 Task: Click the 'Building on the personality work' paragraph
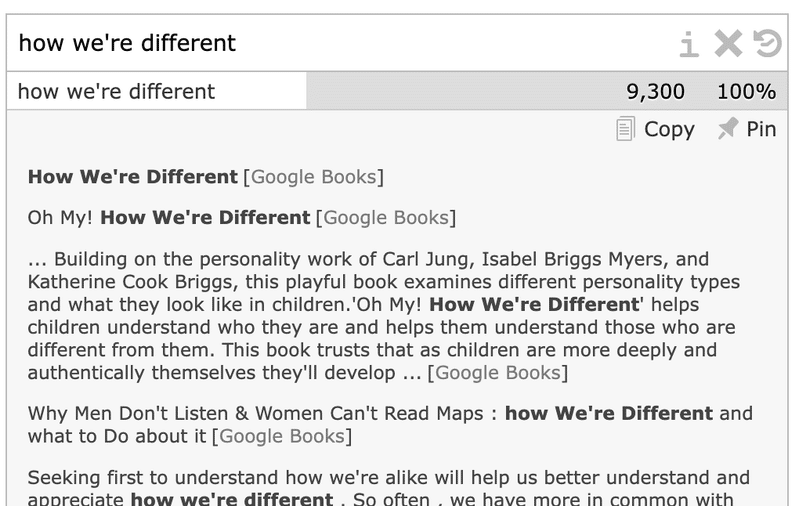click(385, 316)
